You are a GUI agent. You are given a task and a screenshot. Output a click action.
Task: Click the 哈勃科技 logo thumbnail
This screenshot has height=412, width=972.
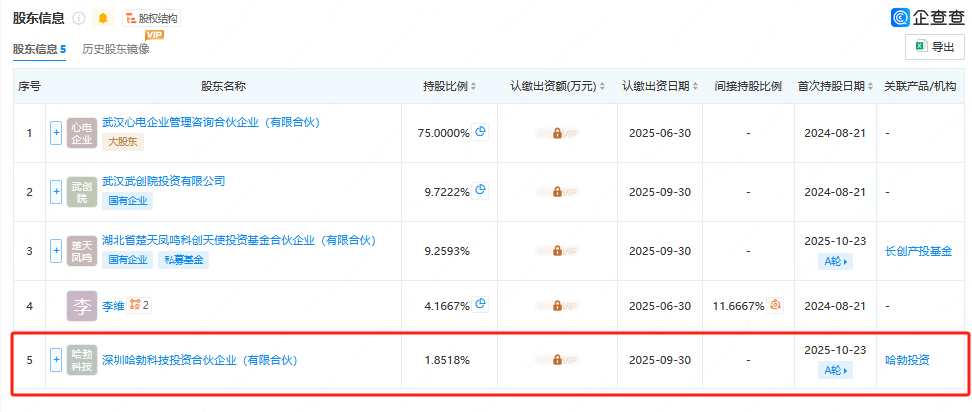(82, 359)
